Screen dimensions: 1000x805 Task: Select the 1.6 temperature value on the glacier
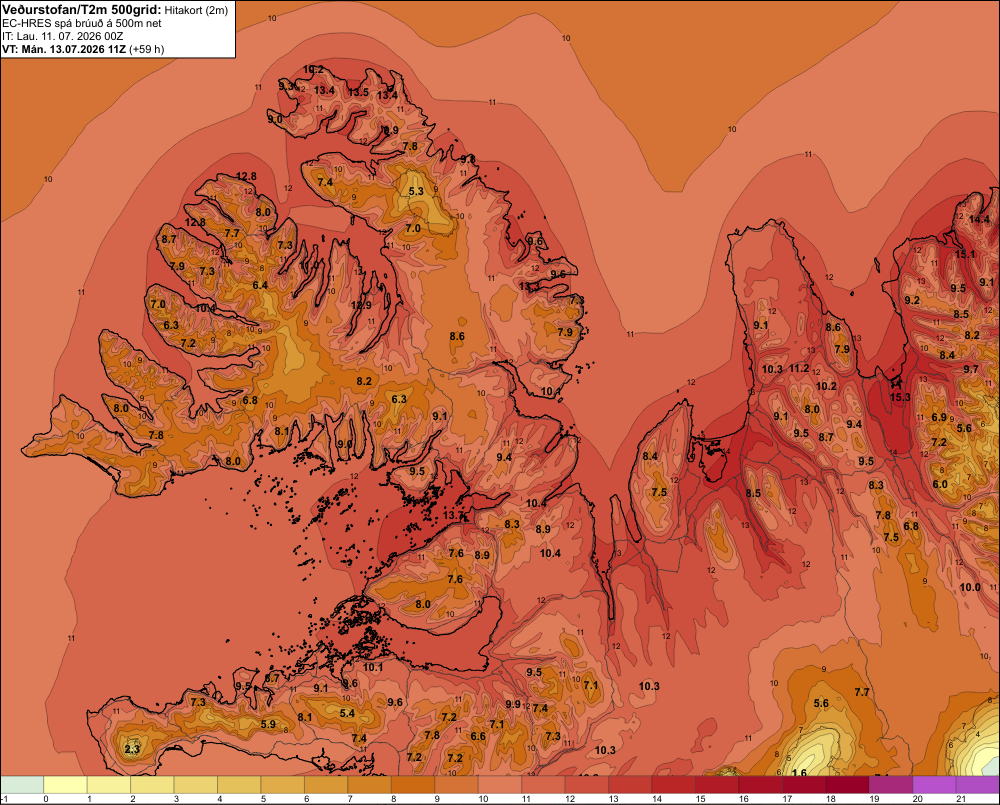coord(799,773)
